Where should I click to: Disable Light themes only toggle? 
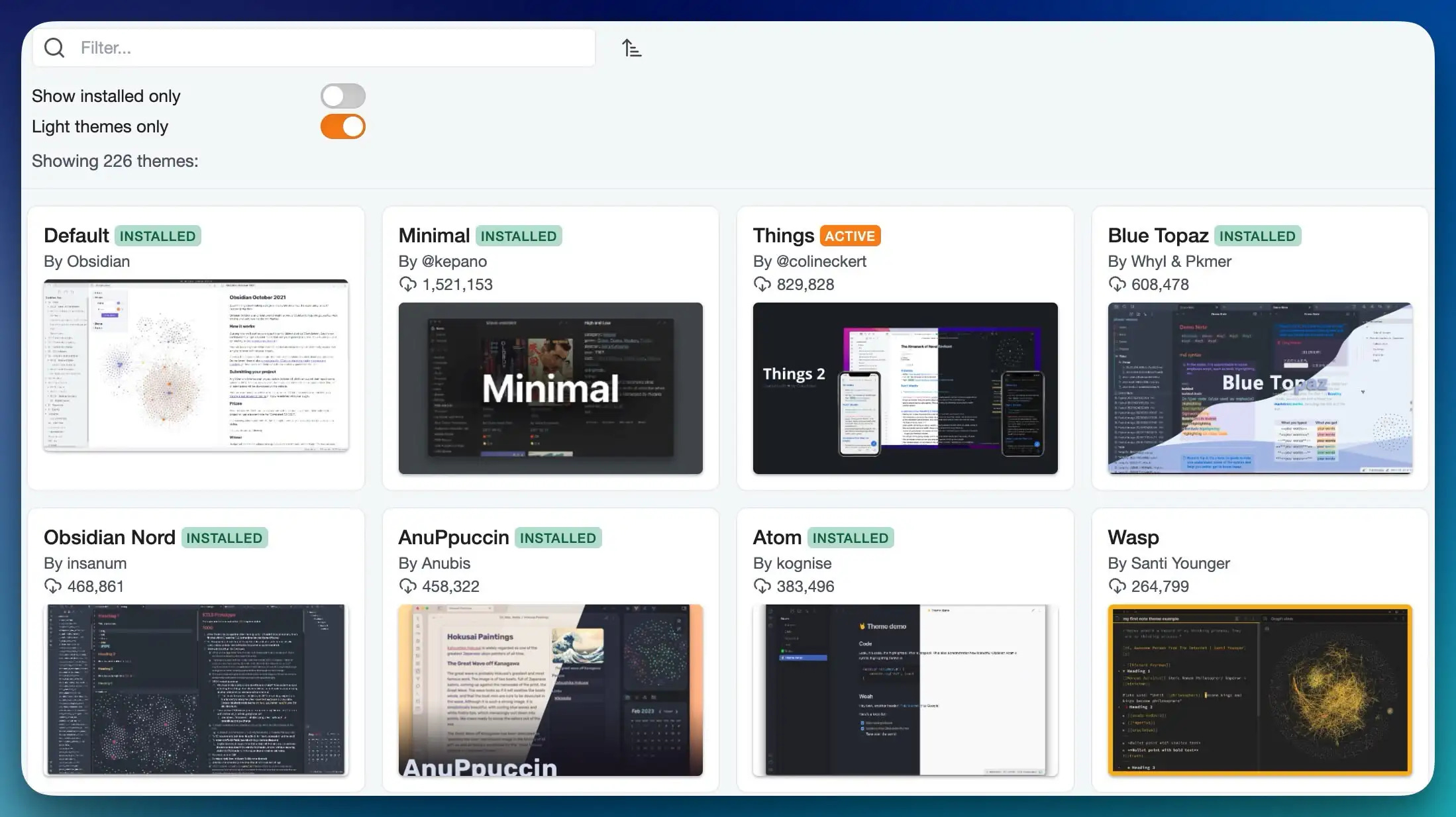coord(342,126)
